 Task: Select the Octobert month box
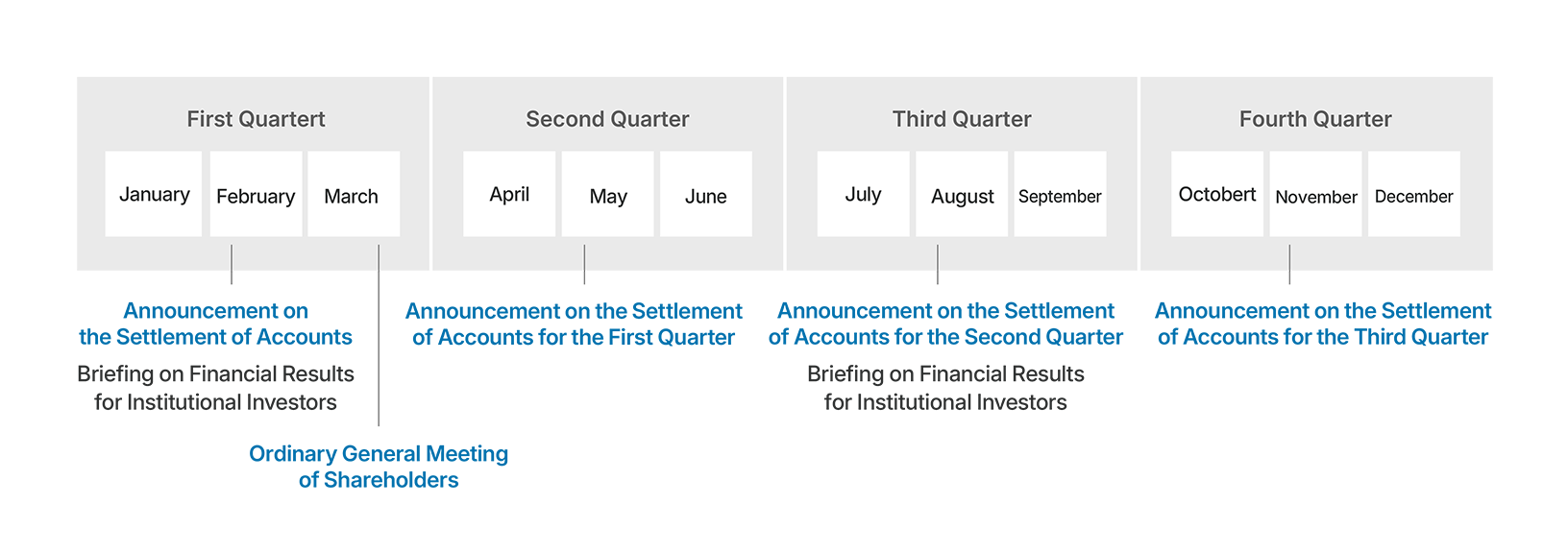(1217, 194)
